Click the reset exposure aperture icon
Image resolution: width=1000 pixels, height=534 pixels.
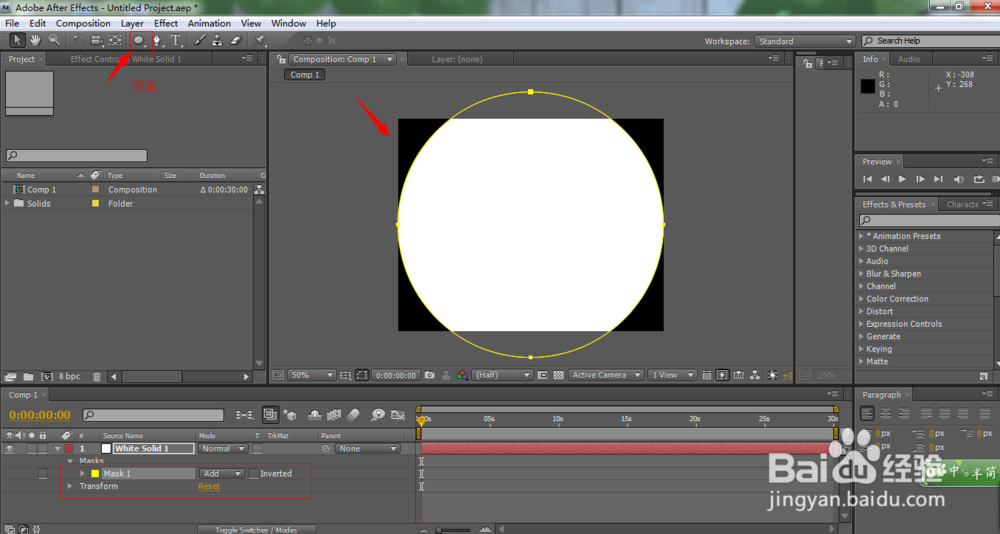click(x=772, y=375)
